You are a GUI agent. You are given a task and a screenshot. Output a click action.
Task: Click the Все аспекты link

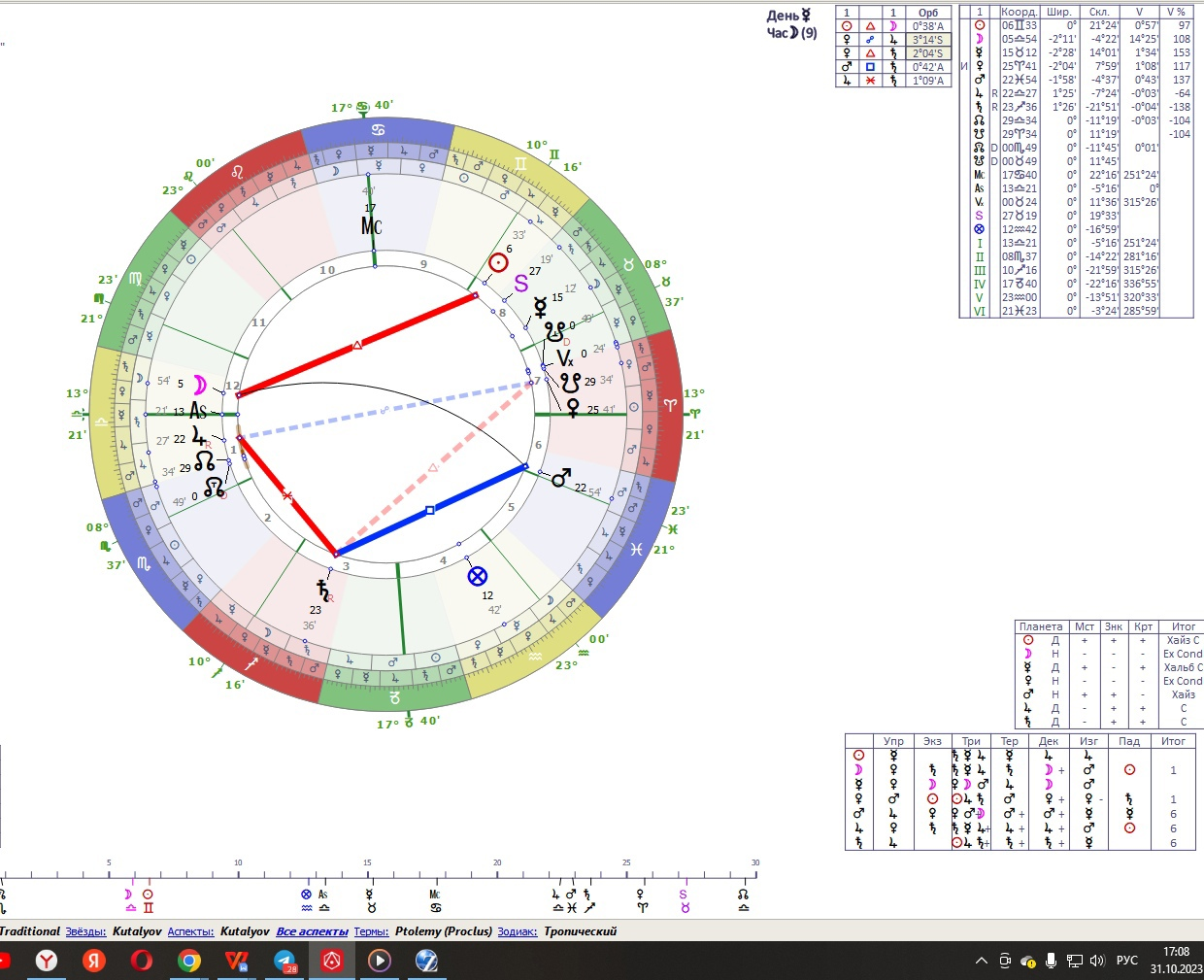[312, 931]
